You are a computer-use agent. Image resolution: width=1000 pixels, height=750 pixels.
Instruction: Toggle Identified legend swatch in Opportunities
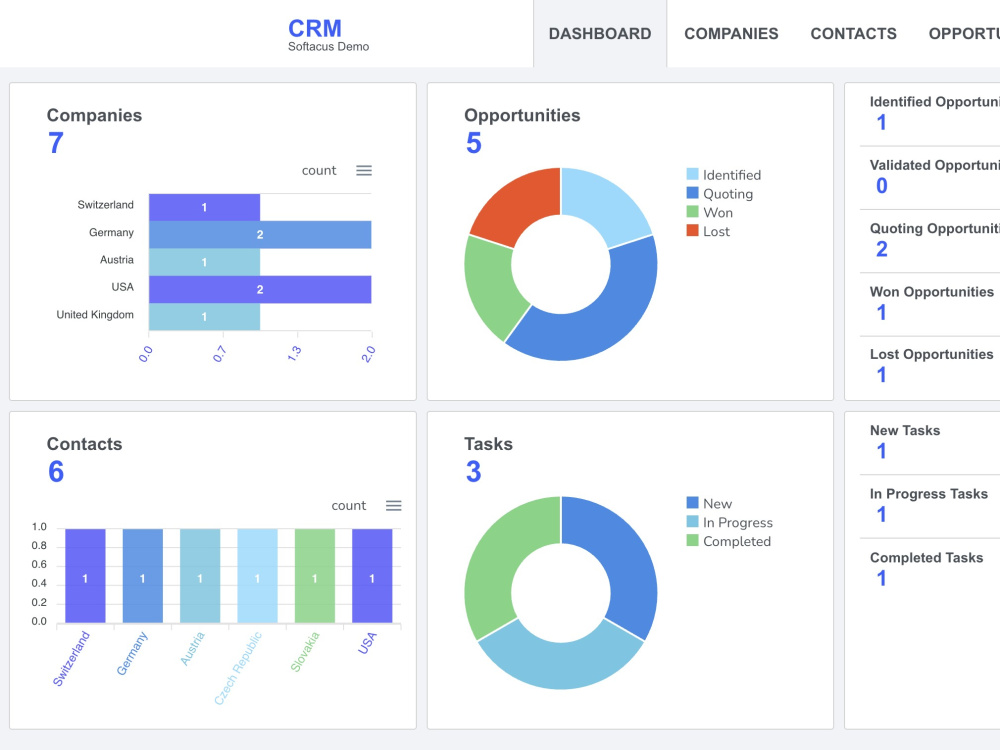click(x=692, y=174)
